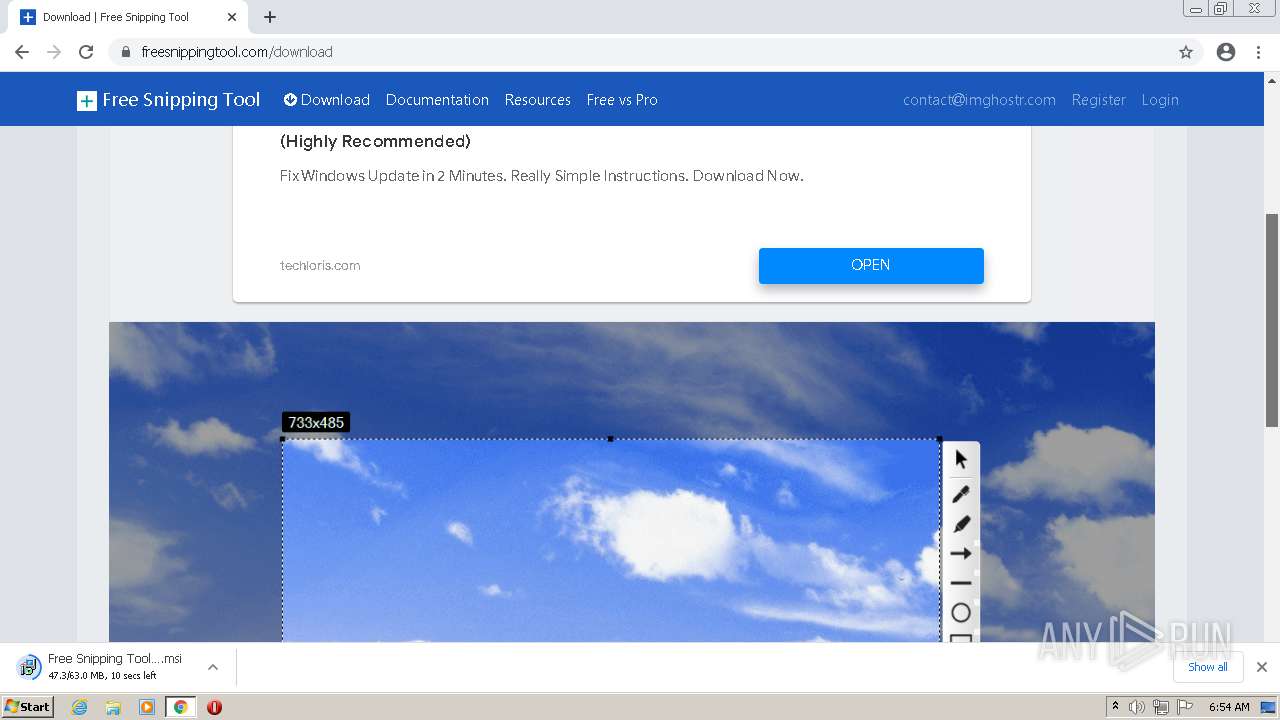This screenshot has height=720, width=1280.
Task: Click the 733x485 size label
Action: [x=316, y=423]
